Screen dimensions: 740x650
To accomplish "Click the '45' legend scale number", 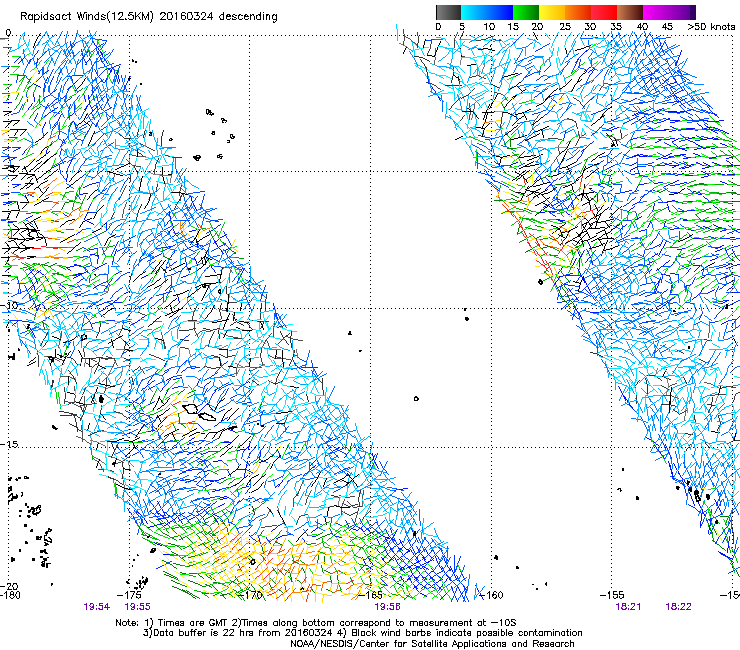I will click(x=667, y=27).
